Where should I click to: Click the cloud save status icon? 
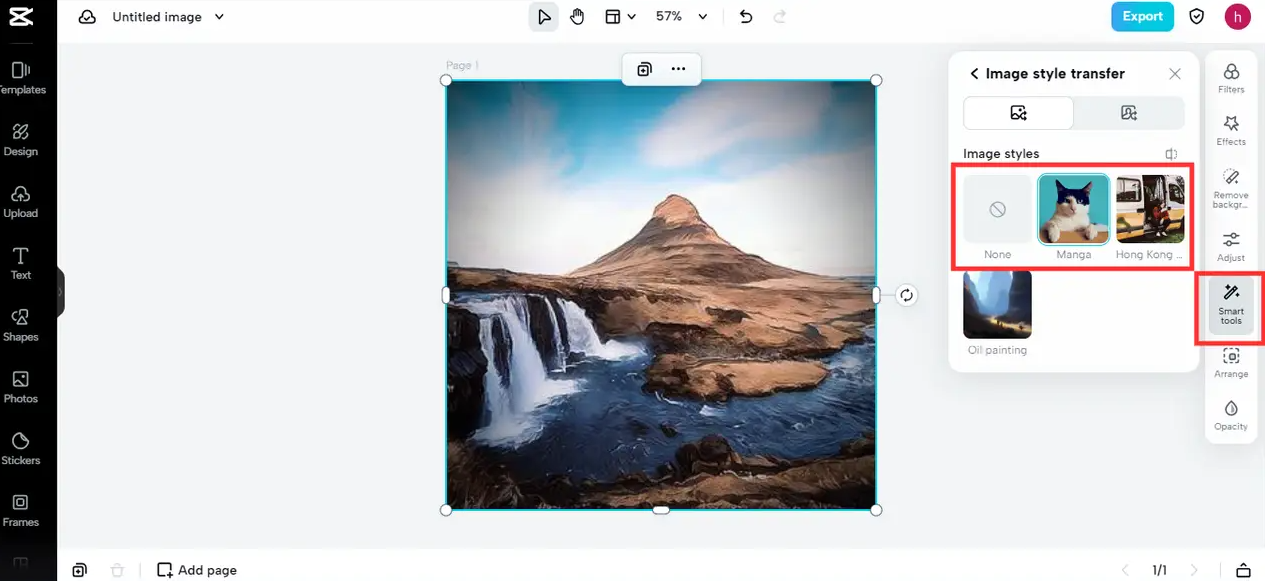click(x=87, y=17)
